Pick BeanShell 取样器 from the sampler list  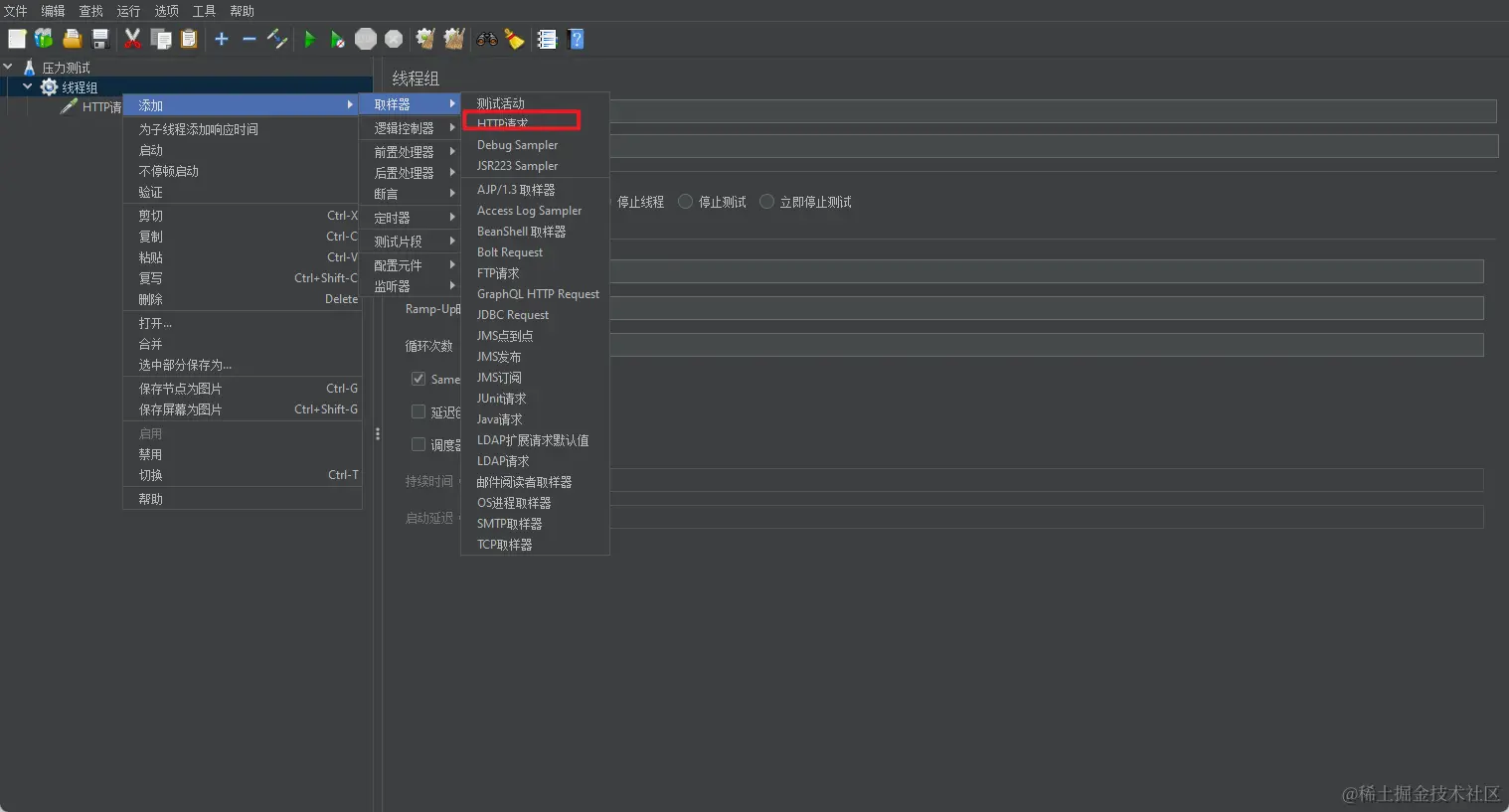coord(535,232)
